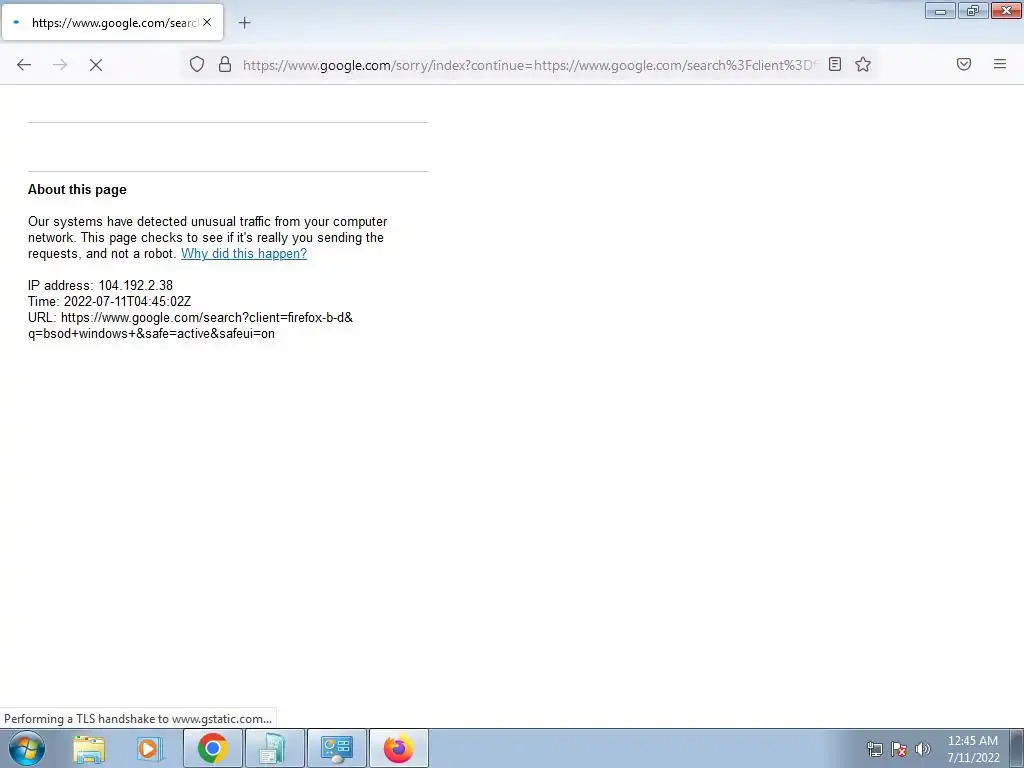The image size is (1024, 768).
Task: Go back to the previous page
Action: pos(24,65)
